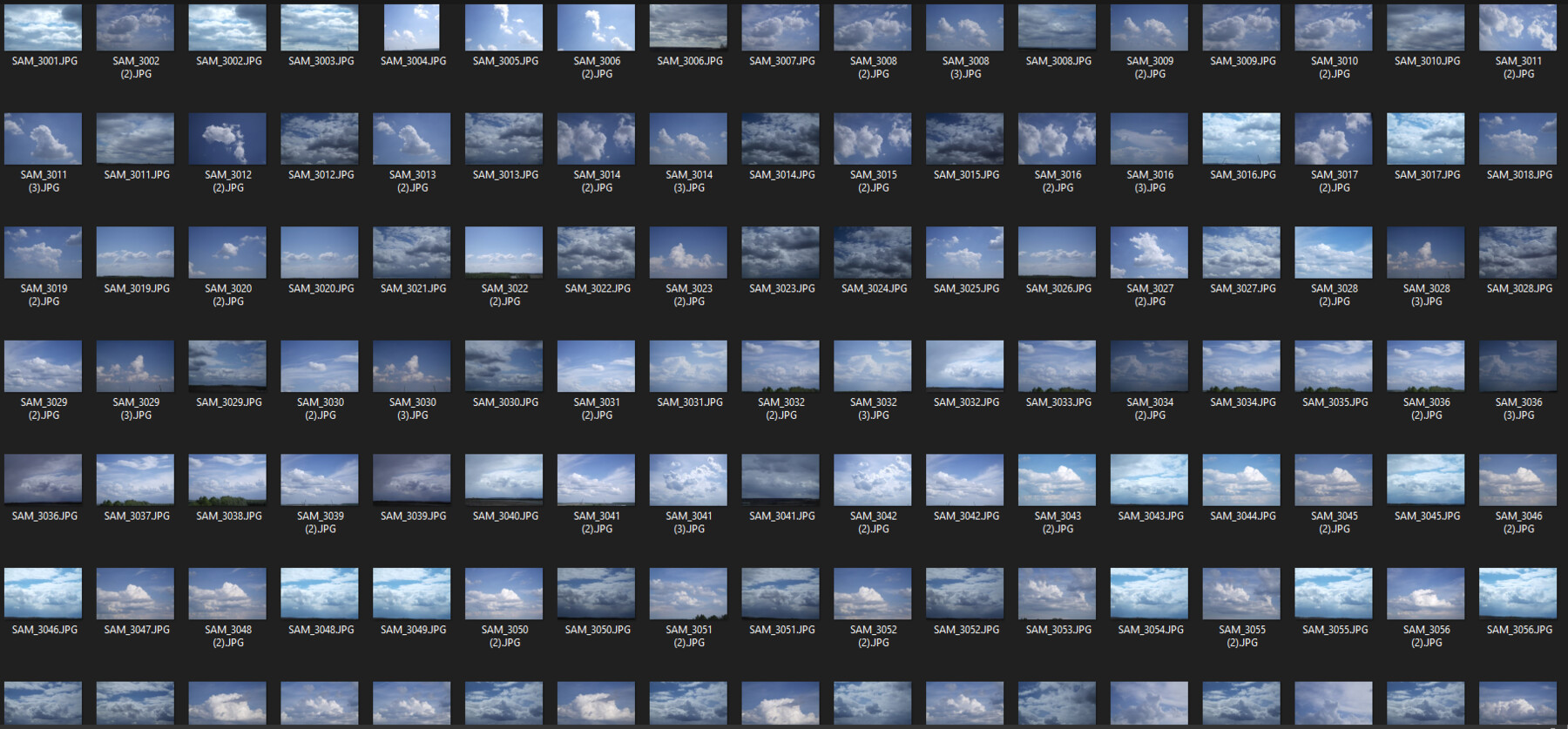
Task: Select the SAM_3042 (2).JPG thumbnail
Action: [x=873, y=480]
